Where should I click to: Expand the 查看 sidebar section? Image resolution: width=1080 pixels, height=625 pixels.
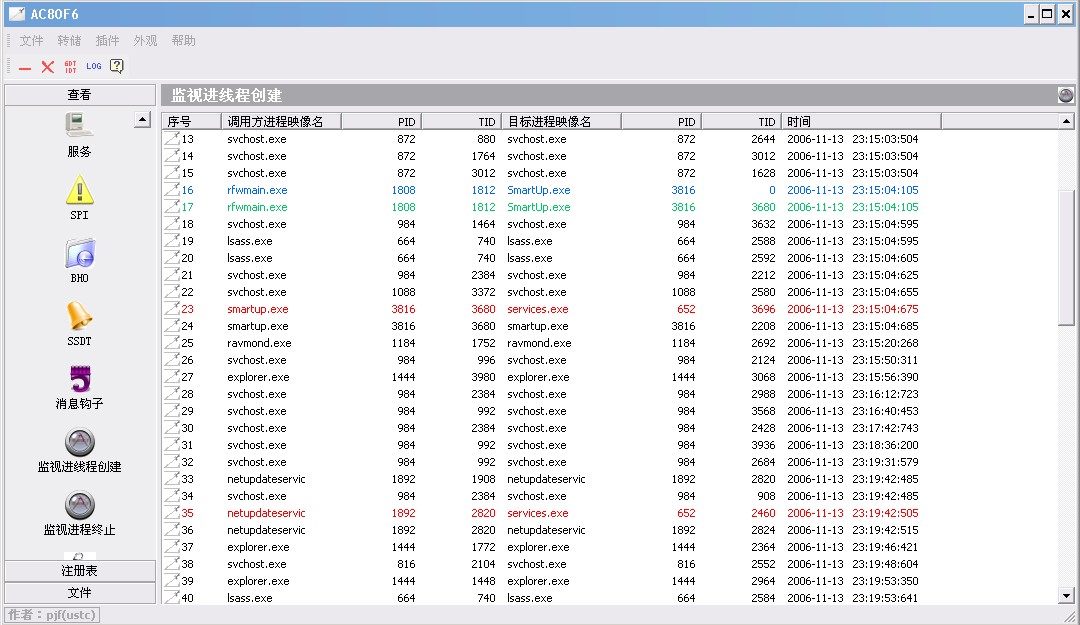point(80,95)
